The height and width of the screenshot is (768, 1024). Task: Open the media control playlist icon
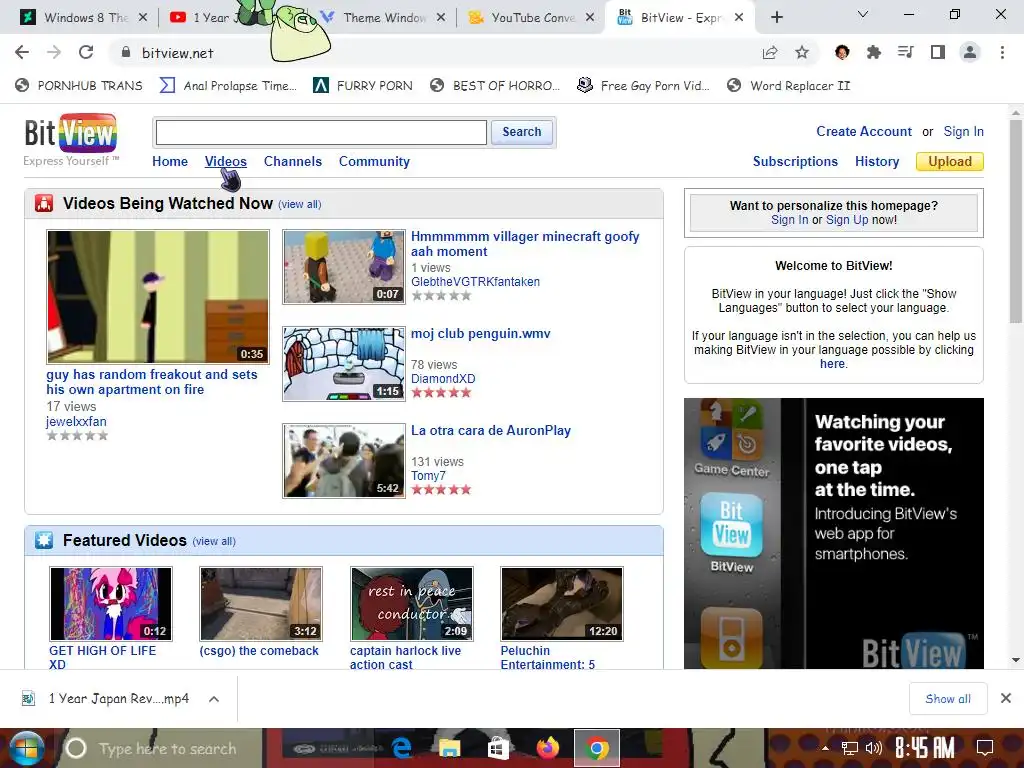[x=905, y=52]
